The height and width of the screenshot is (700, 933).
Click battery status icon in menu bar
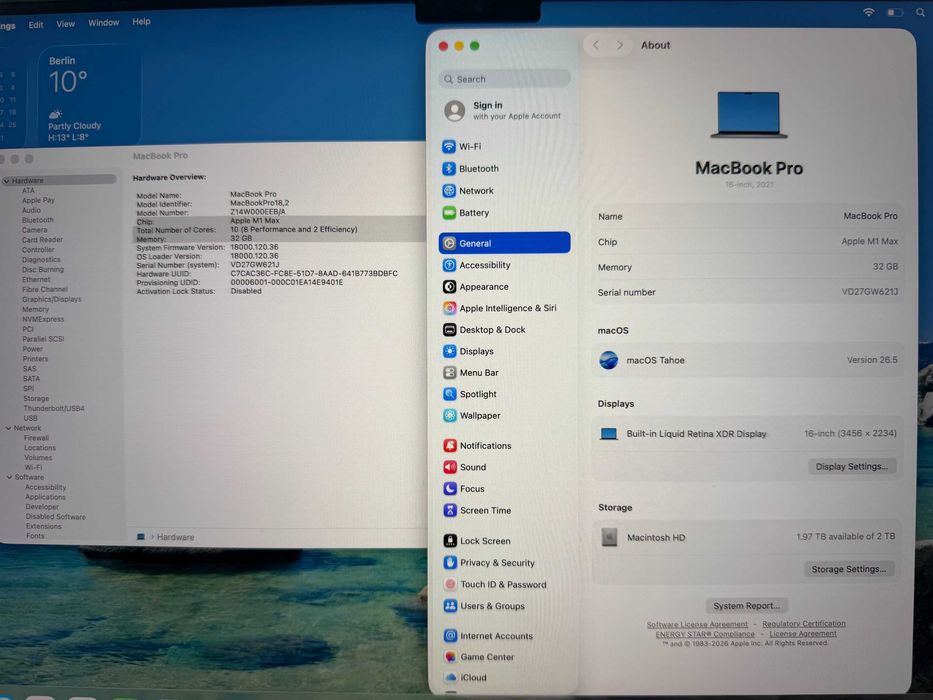tap(895, 12)
